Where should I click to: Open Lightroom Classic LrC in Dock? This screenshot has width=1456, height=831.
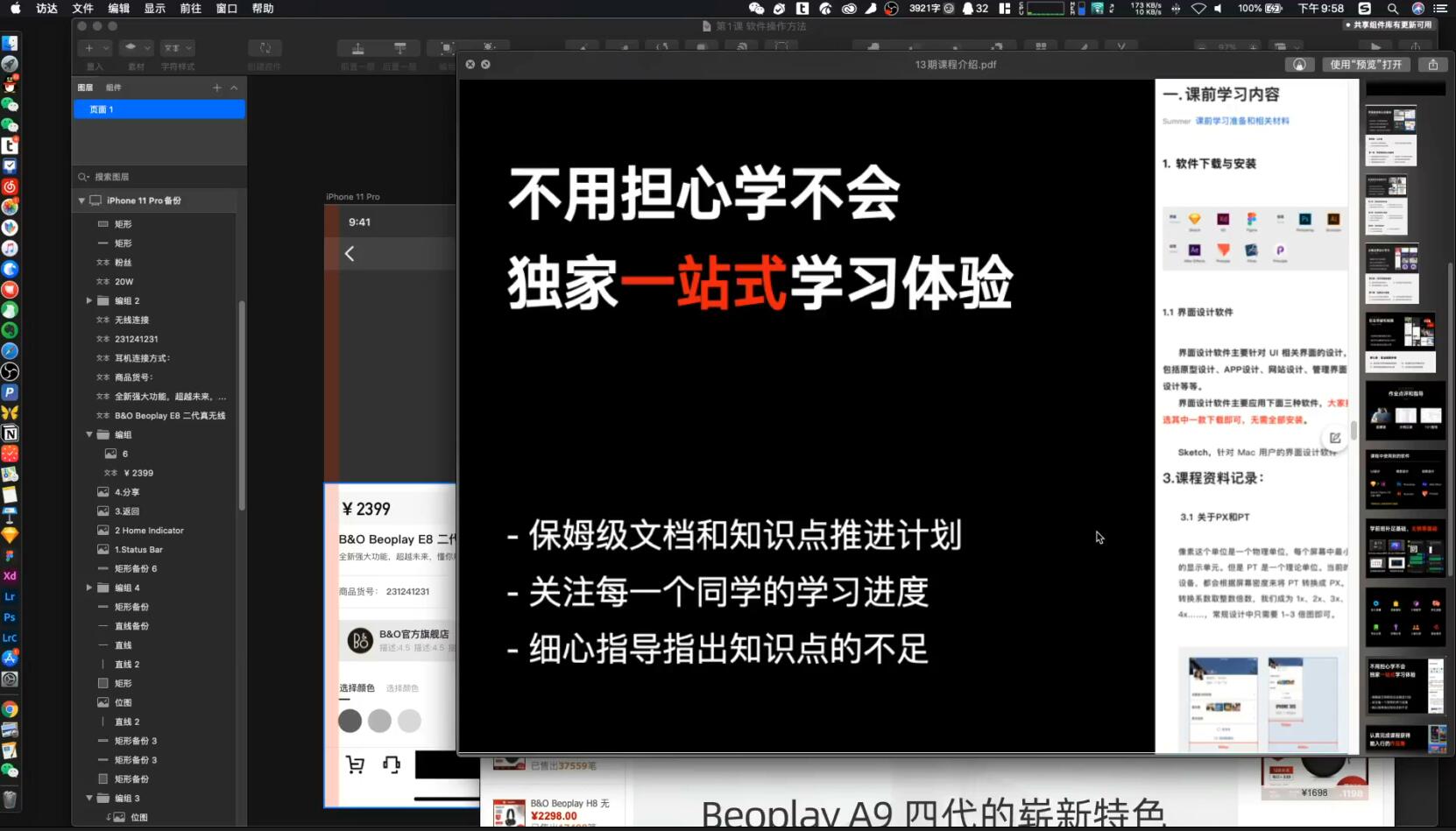point(10,638)
